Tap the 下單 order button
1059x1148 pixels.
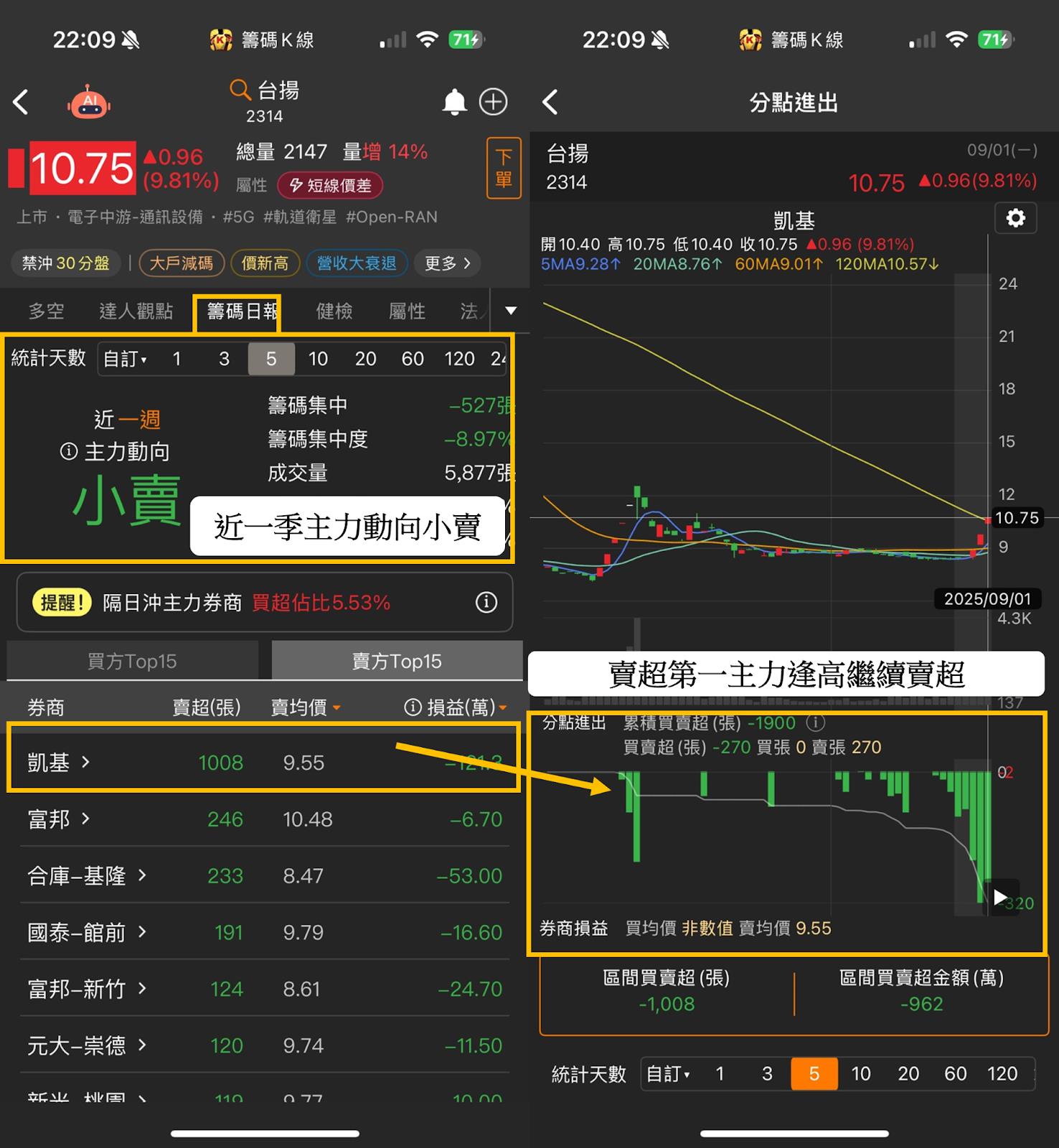click(x=504, y=168)
